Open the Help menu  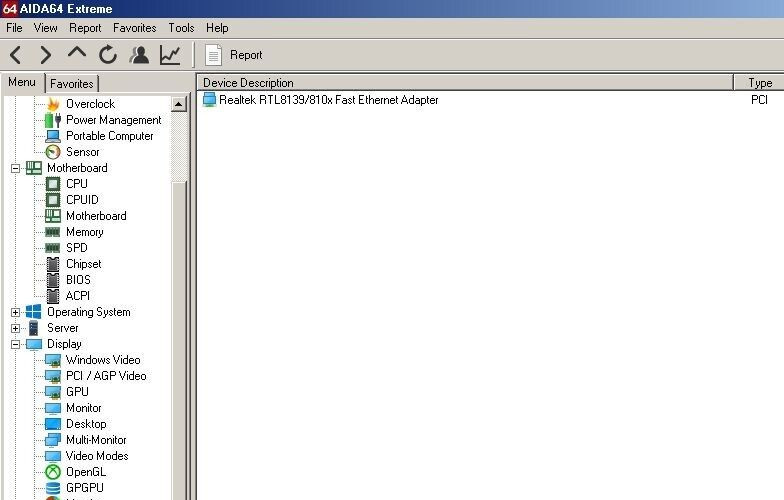[217, 28]
